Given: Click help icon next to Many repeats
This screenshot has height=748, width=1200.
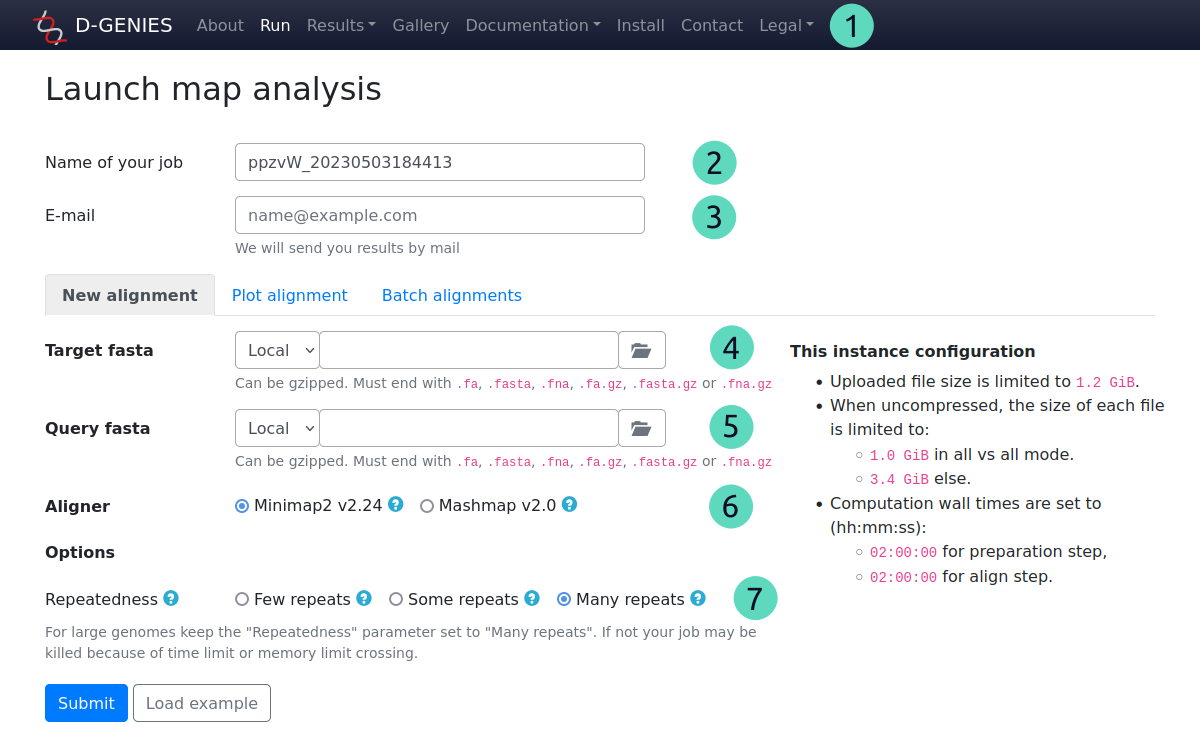Looking at the screenshot, I should (x=698, y=599).
